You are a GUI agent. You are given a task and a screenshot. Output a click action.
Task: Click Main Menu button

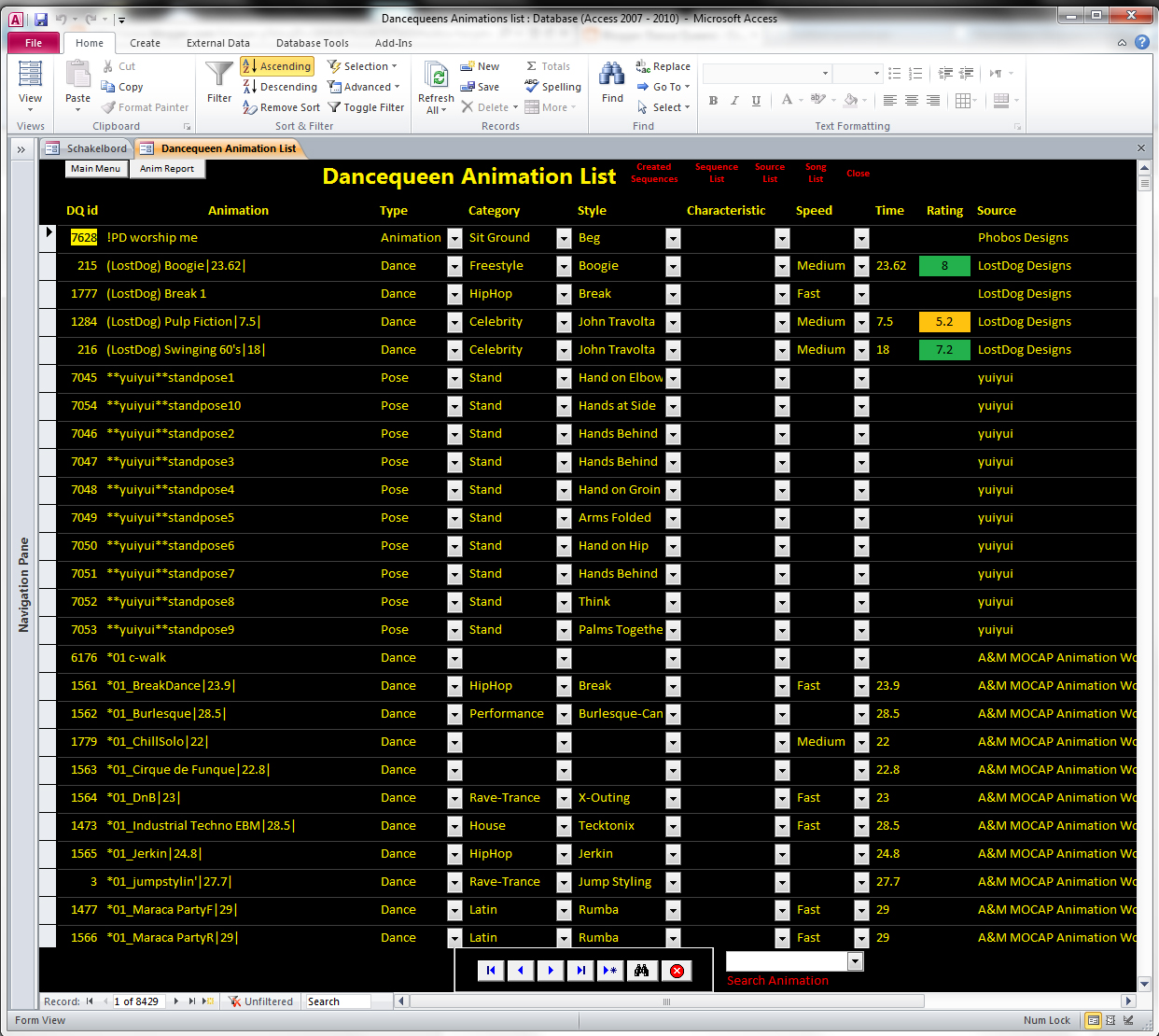(95, 169)
